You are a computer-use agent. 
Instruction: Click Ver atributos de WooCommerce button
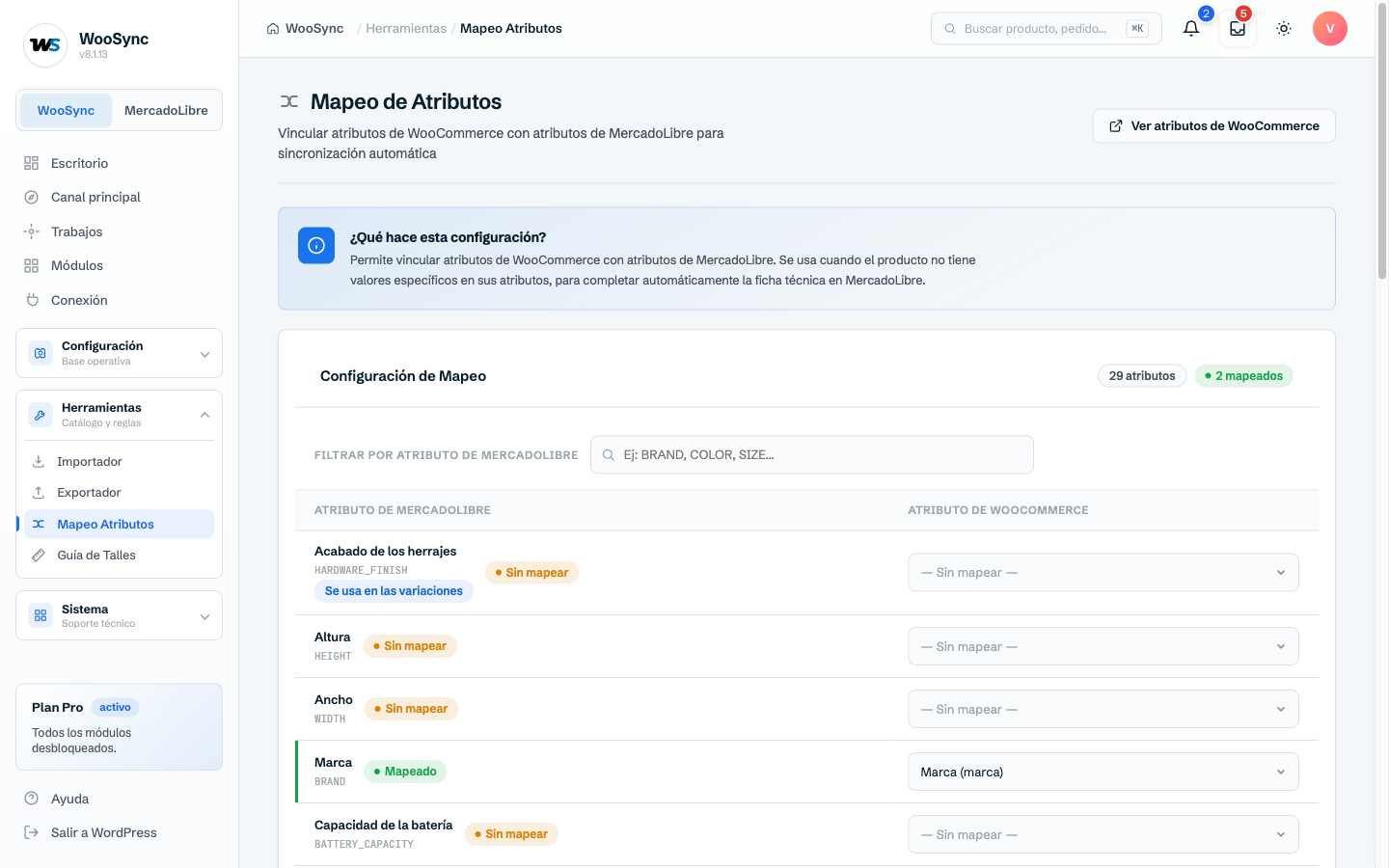pyautogui.click(x=1214, y=126)
